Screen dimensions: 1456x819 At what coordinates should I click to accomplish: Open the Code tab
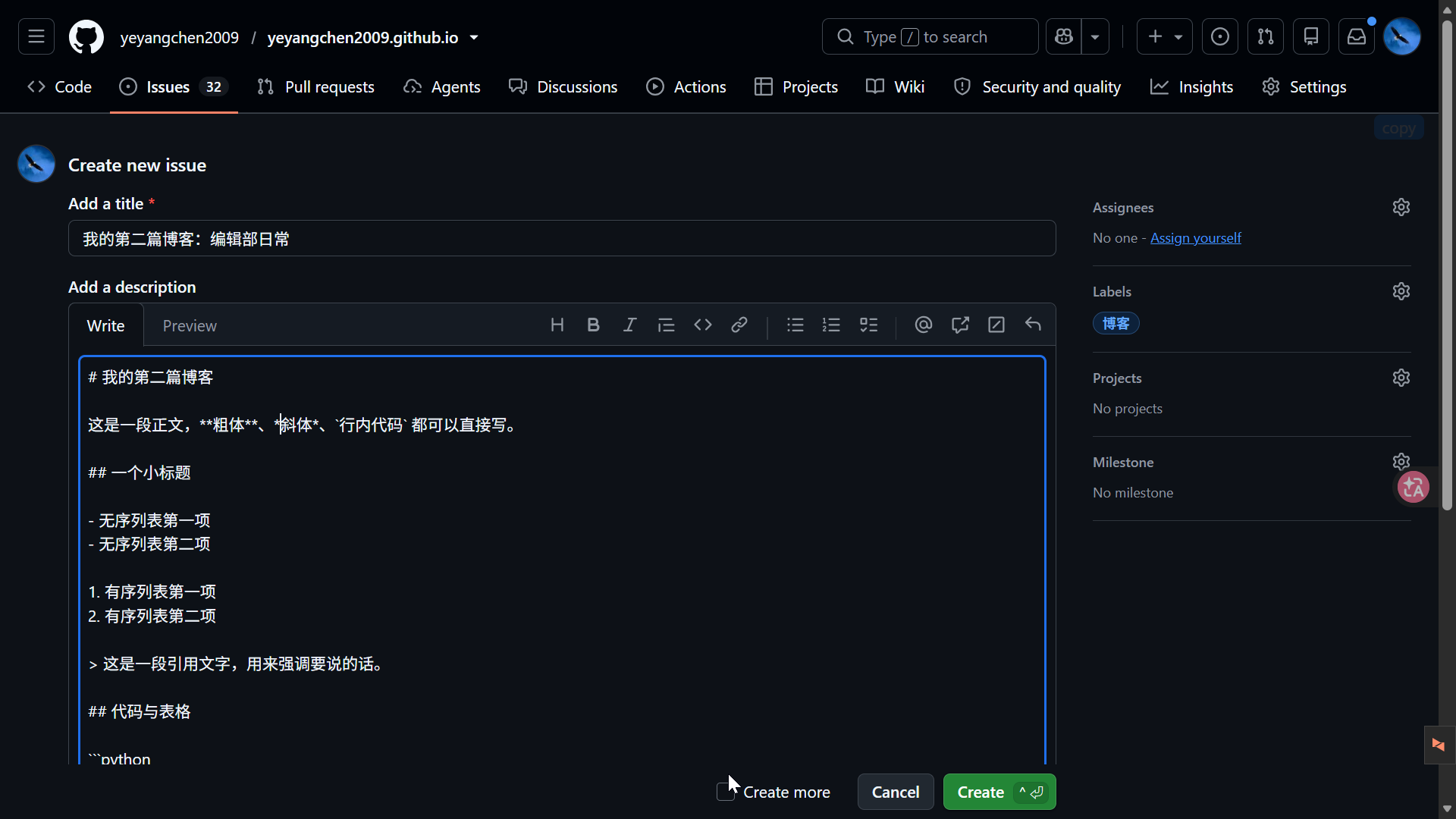point(59,87)
